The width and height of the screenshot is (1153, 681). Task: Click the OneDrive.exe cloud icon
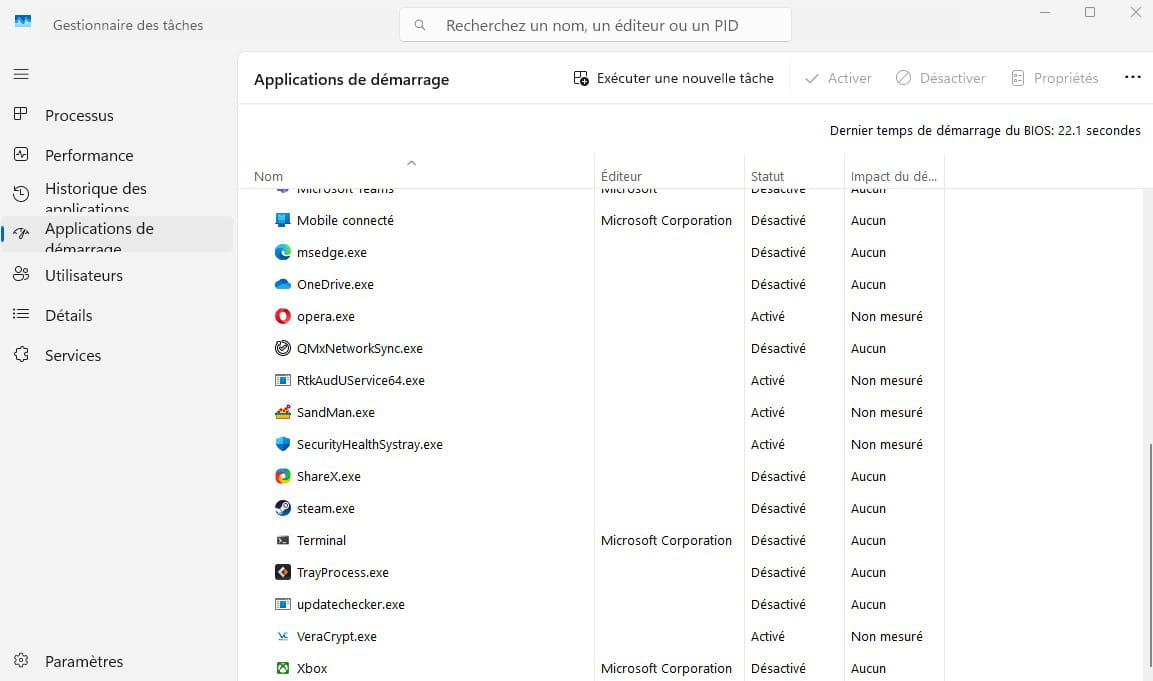(282, 284)
